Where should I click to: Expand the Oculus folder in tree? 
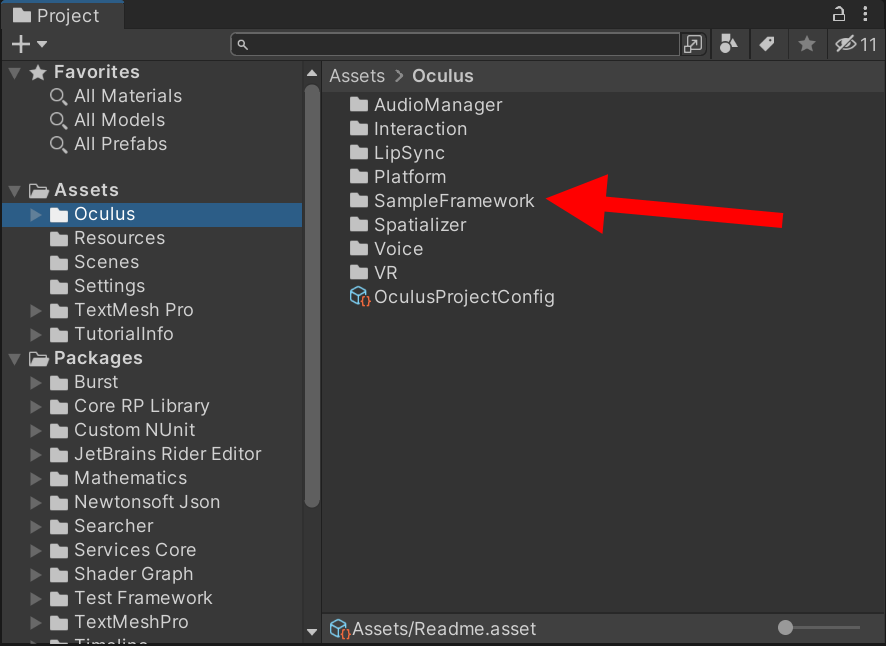(x=36, y=215)
